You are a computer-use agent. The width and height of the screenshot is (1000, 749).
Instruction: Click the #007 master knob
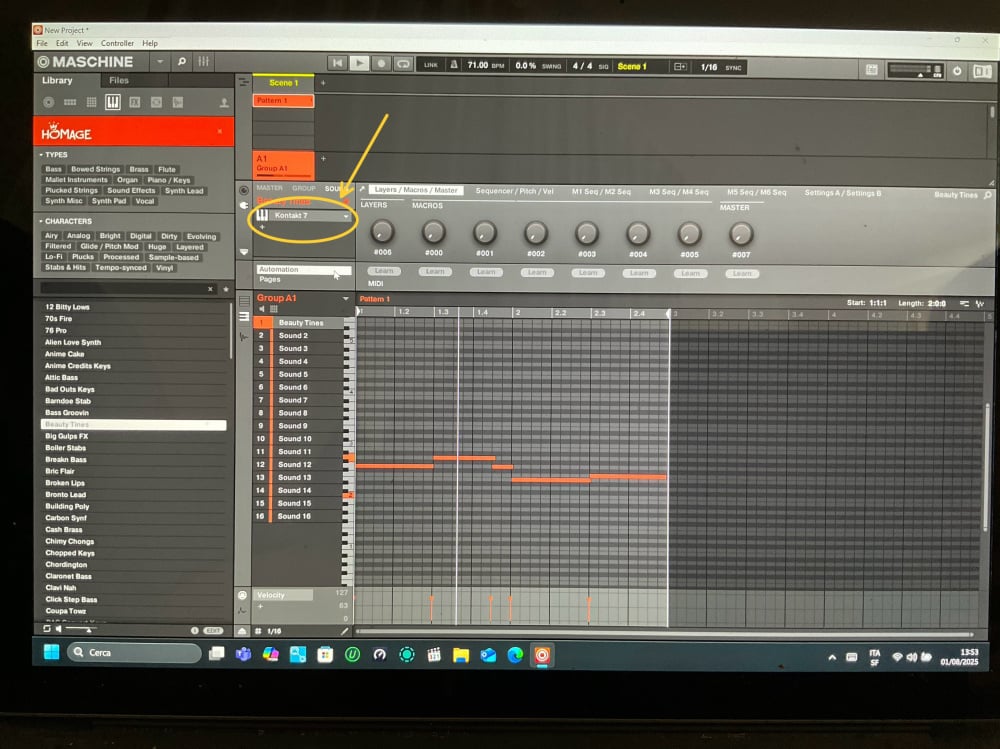tap(740, 235)
